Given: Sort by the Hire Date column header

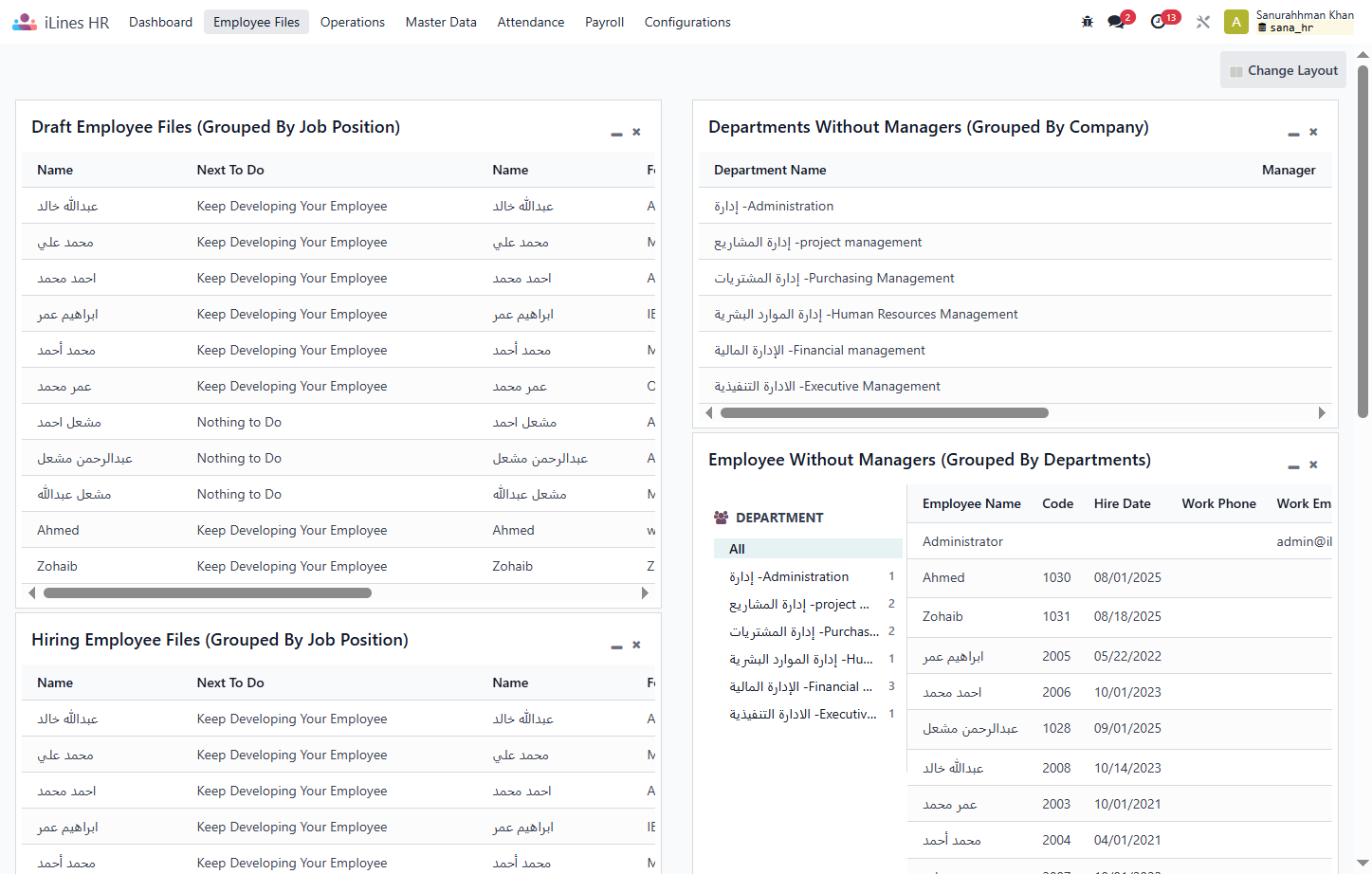Looking at the screenshot, I should tap(1123, 503).
